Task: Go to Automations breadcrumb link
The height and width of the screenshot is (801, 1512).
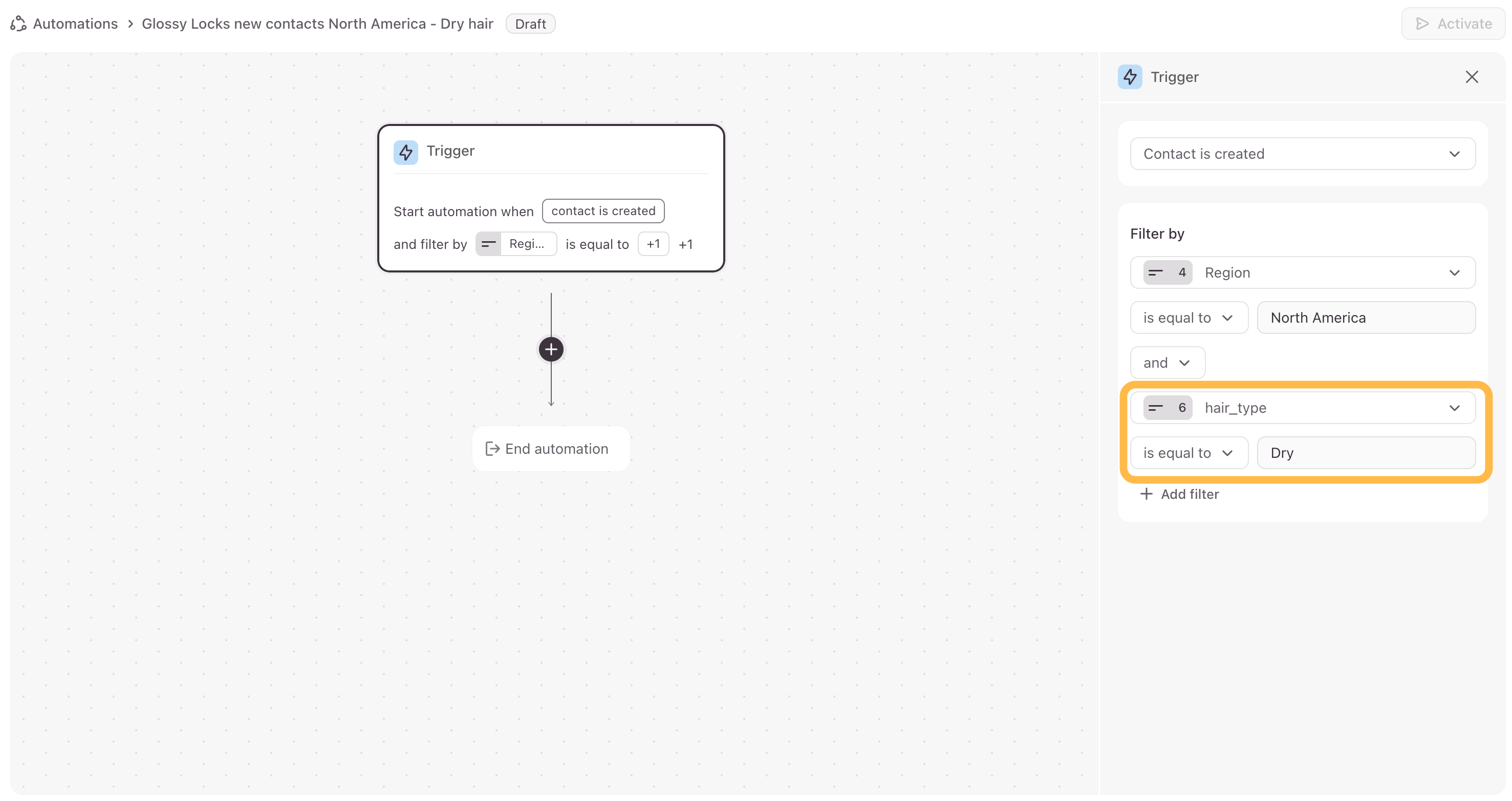Action: point(75,24)
